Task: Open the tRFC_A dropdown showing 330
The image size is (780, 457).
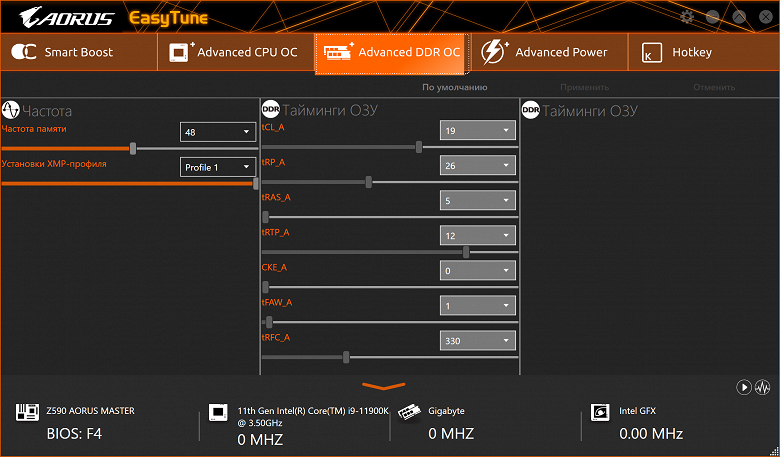Action: [478, 341]
